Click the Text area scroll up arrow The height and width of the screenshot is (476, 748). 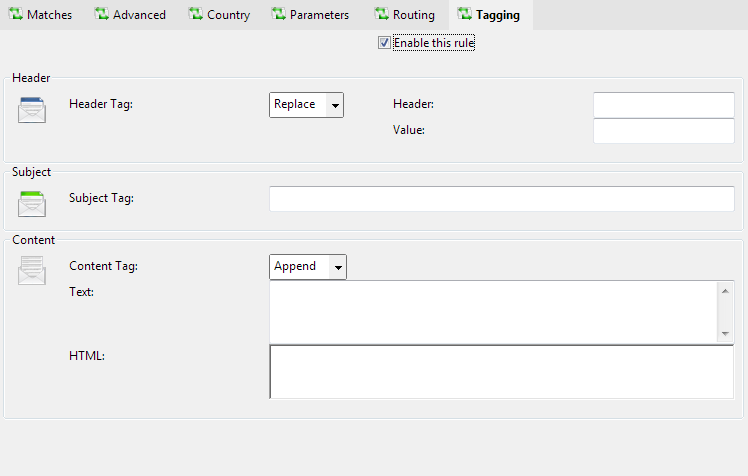pyautogui.click(x=725, y=291)
